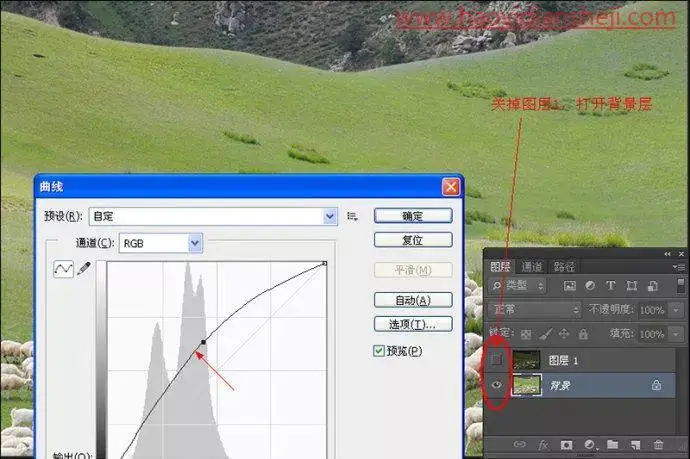690x459 pixels.
Task: Click the 填充 100% value field
Action: pos(653,334)
